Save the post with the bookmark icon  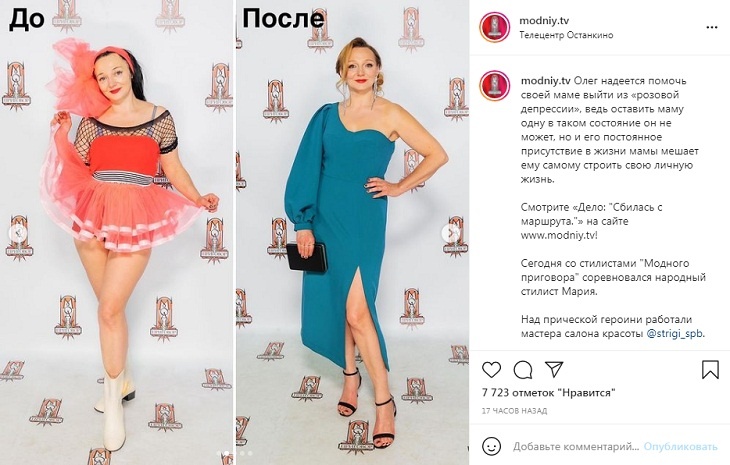(710, 370)
